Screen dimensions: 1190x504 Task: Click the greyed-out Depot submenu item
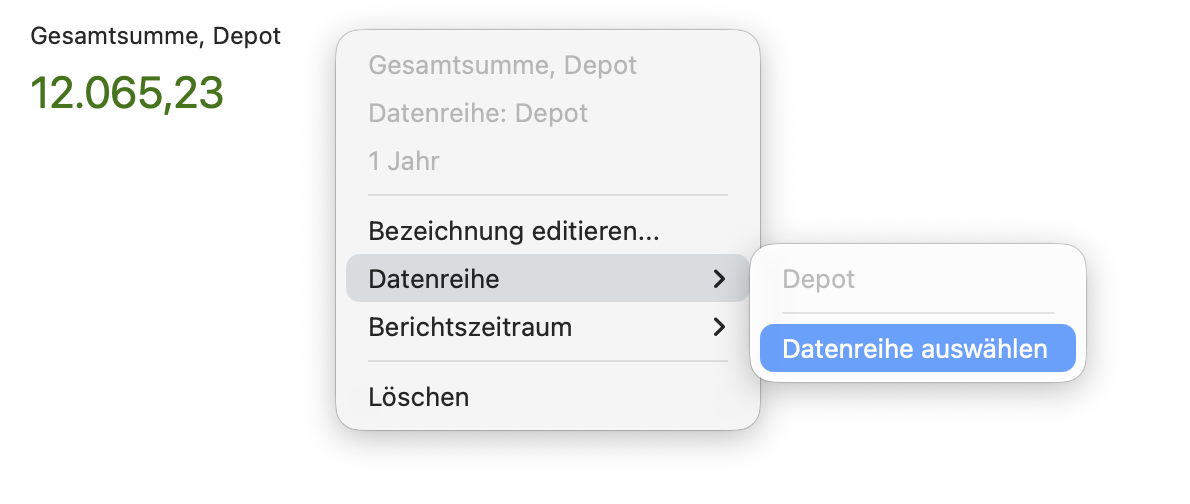click(819, 279)
